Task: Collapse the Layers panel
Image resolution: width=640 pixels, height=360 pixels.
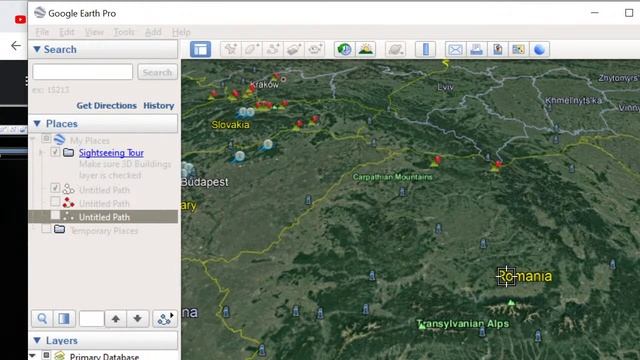Action: point(37,340)
